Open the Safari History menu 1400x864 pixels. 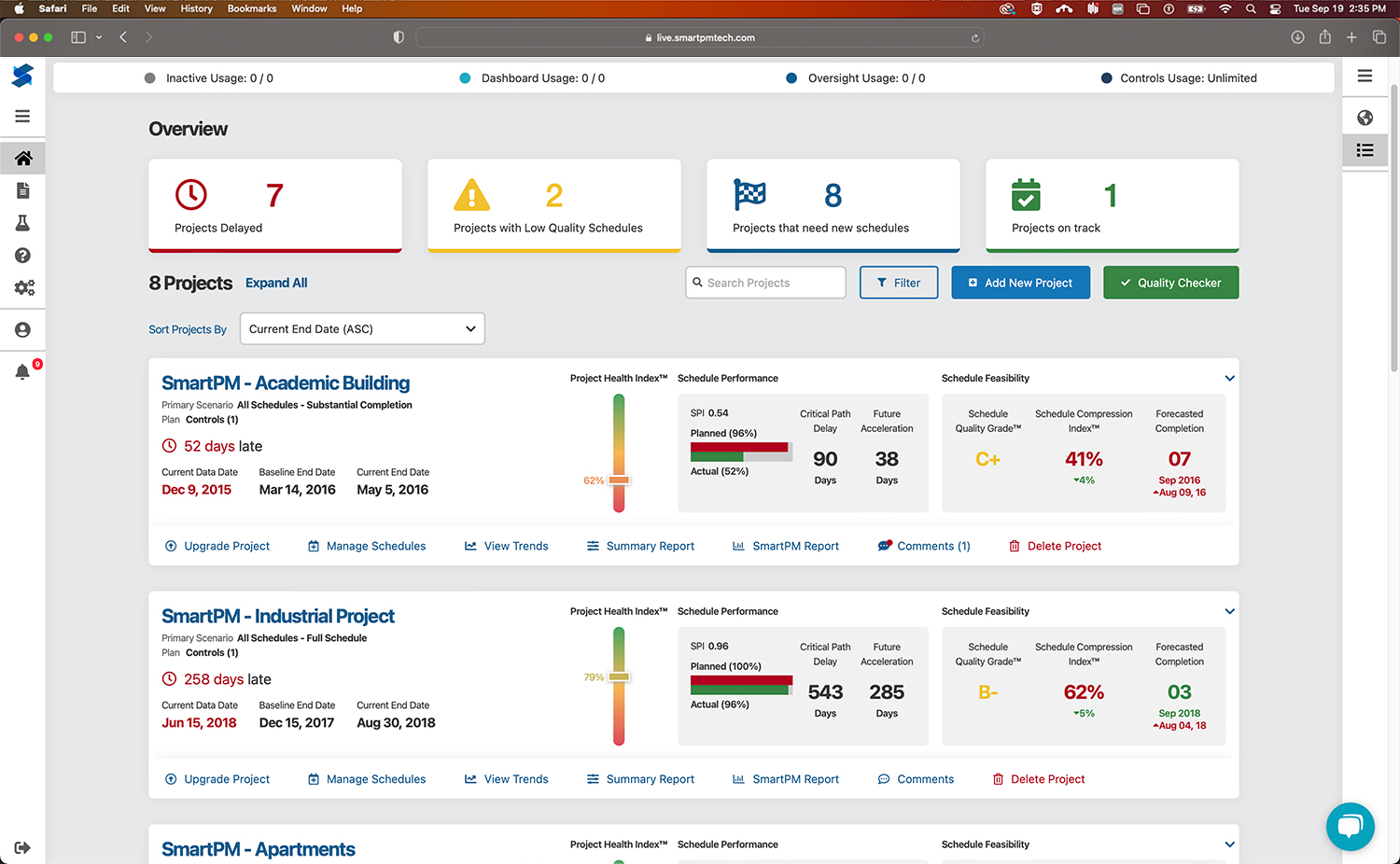click(196, 8)
